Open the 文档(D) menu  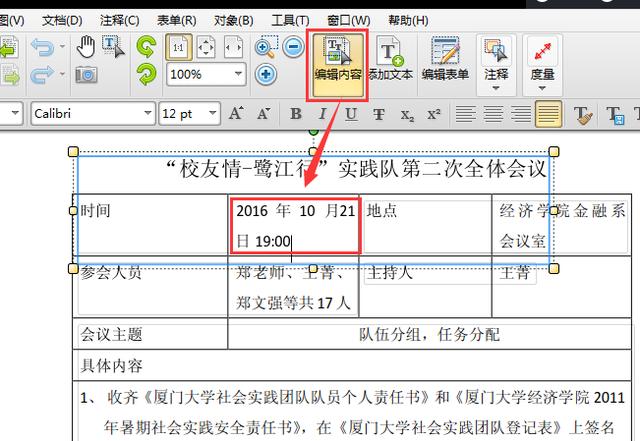62,20
